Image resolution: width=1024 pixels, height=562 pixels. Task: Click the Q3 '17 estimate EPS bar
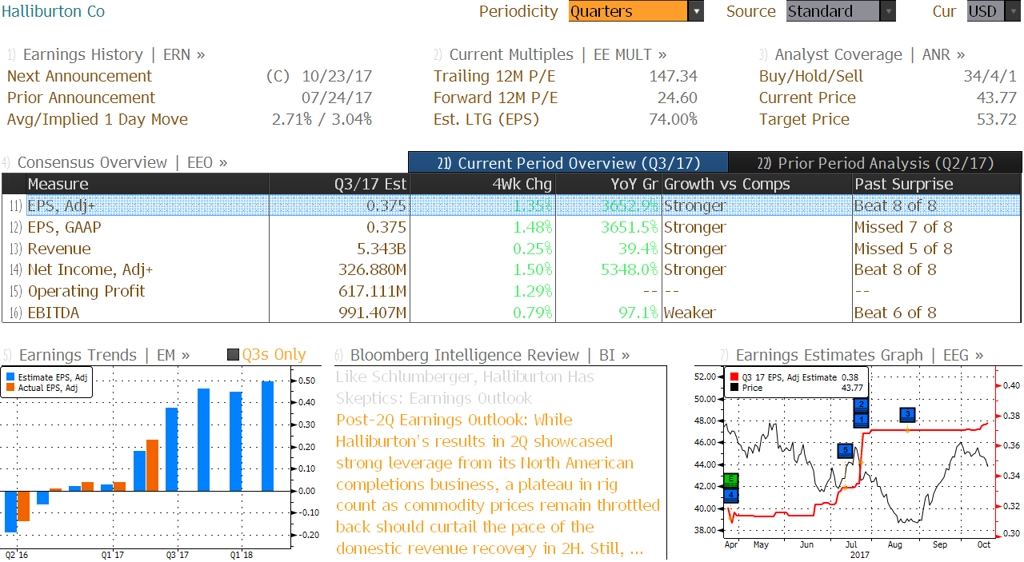click(172, 449)
